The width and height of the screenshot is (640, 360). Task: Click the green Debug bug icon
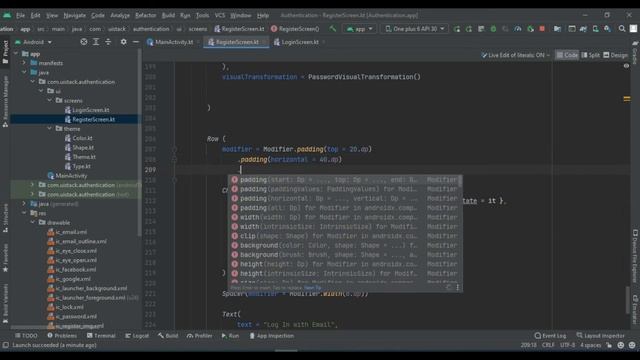point(493,29)
